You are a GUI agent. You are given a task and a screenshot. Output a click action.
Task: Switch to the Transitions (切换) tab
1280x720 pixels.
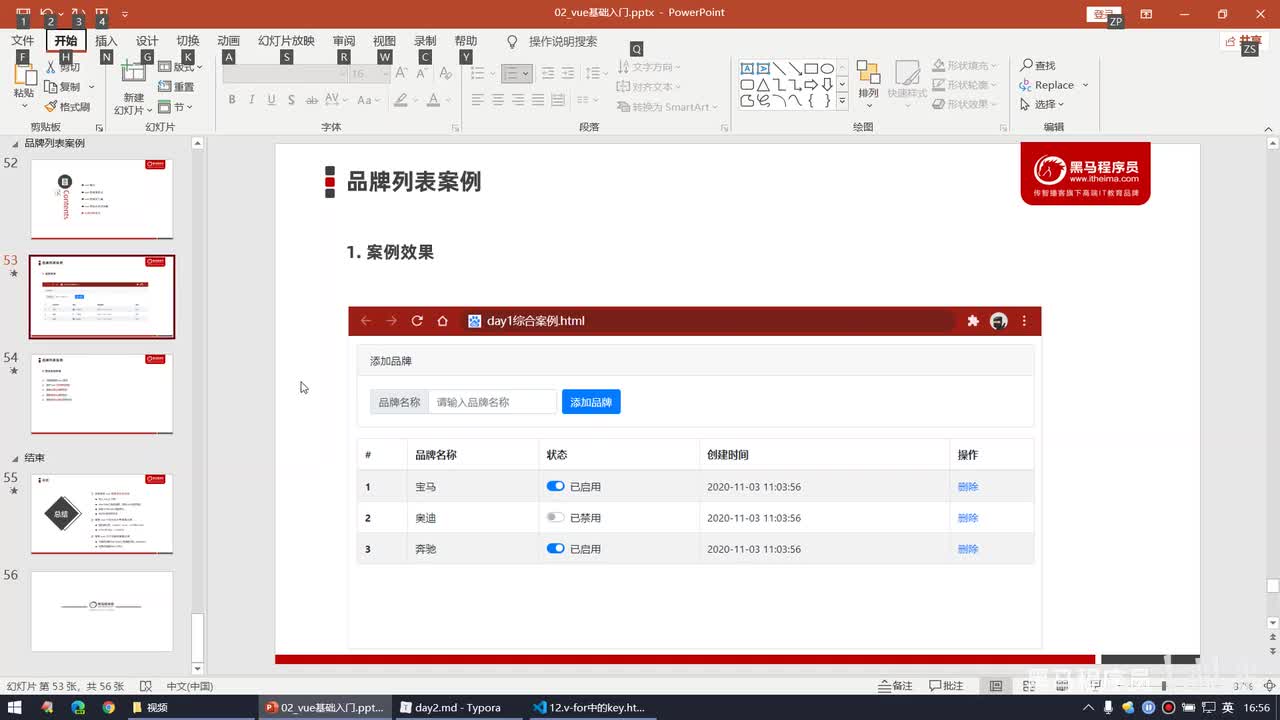[188, 41]
